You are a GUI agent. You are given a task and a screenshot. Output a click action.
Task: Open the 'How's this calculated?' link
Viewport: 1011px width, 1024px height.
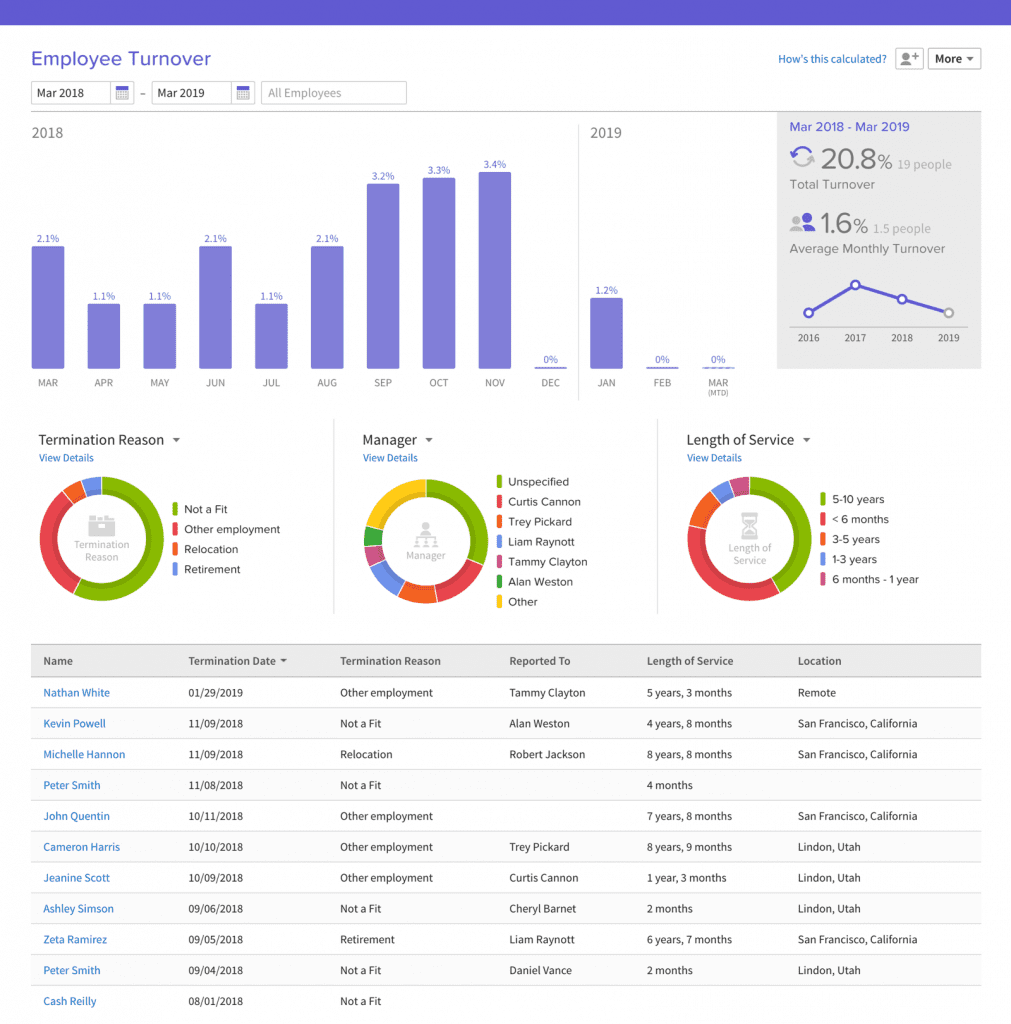[832, 59]
